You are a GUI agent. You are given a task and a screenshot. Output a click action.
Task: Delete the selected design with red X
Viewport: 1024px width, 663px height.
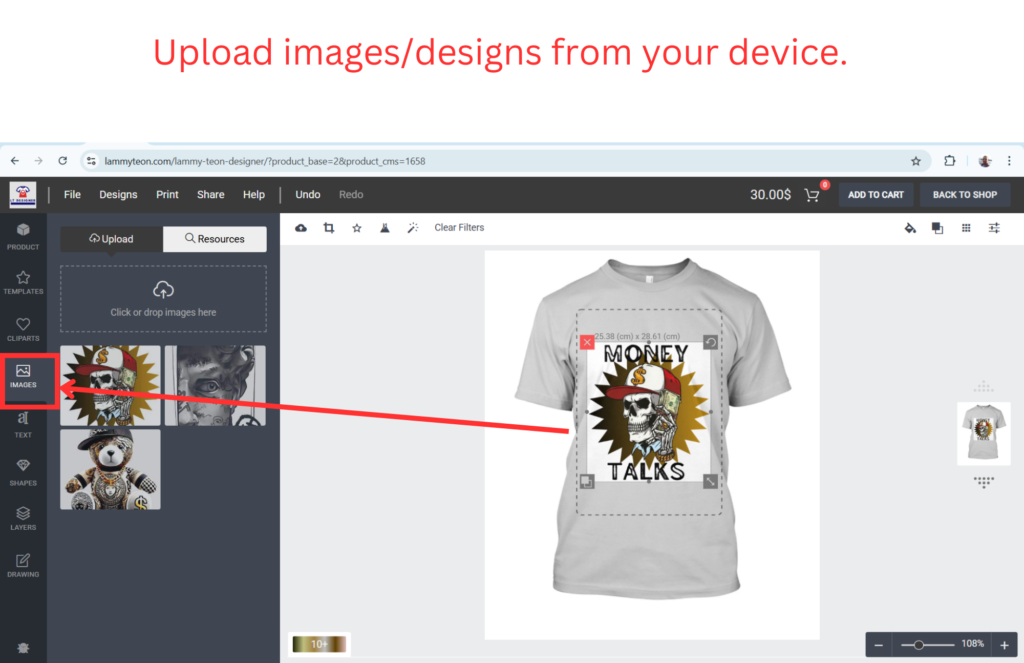(x=587, y=342)
